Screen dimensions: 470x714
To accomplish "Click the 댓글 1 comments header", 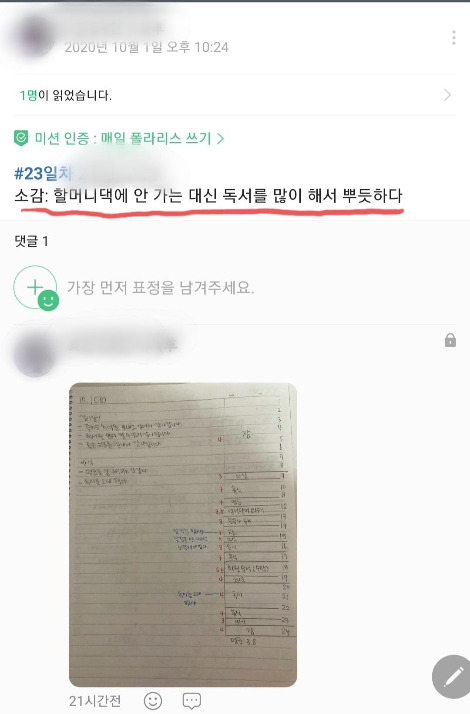I will (x=31, y=241).
